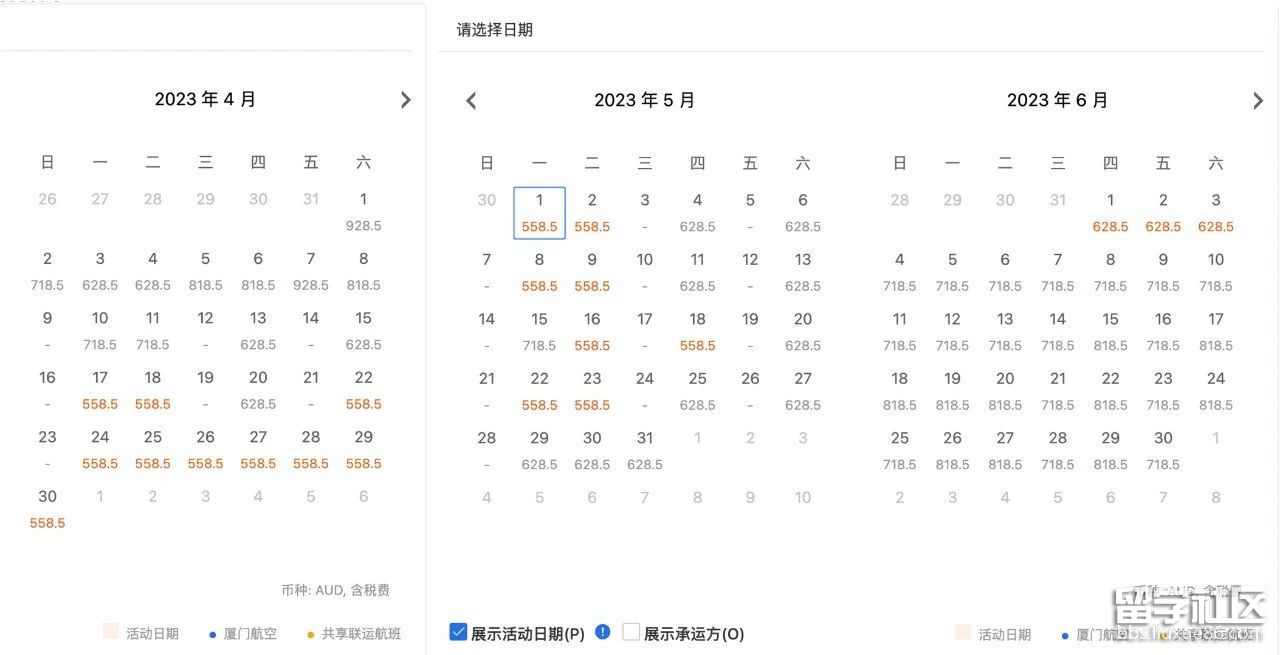This screenshot has width=1280, height=655.
Task: Choose June 3 priced 628.5
Action: 1216,213
